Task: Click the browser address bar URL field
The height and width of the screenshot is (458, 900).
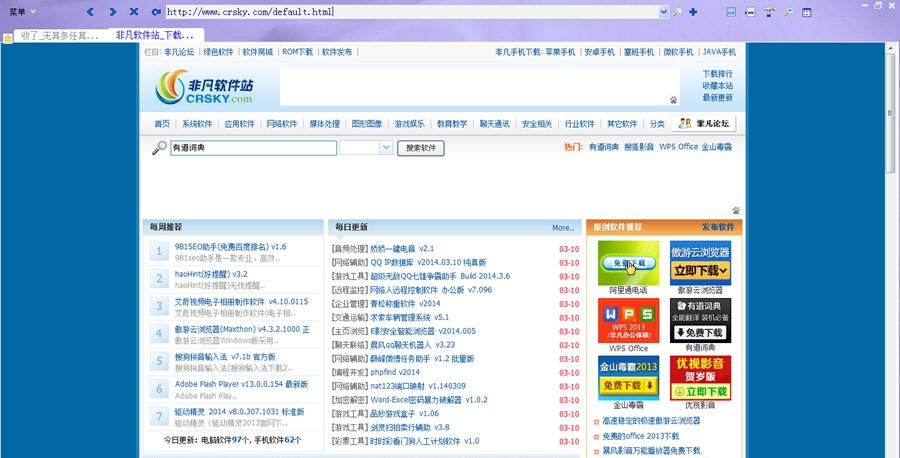Action: click(412, 11)
